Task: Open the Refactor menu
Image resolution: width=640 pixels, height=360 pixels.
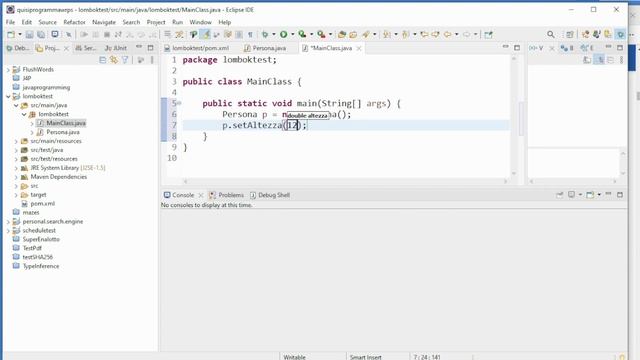Action: point(74,22)
